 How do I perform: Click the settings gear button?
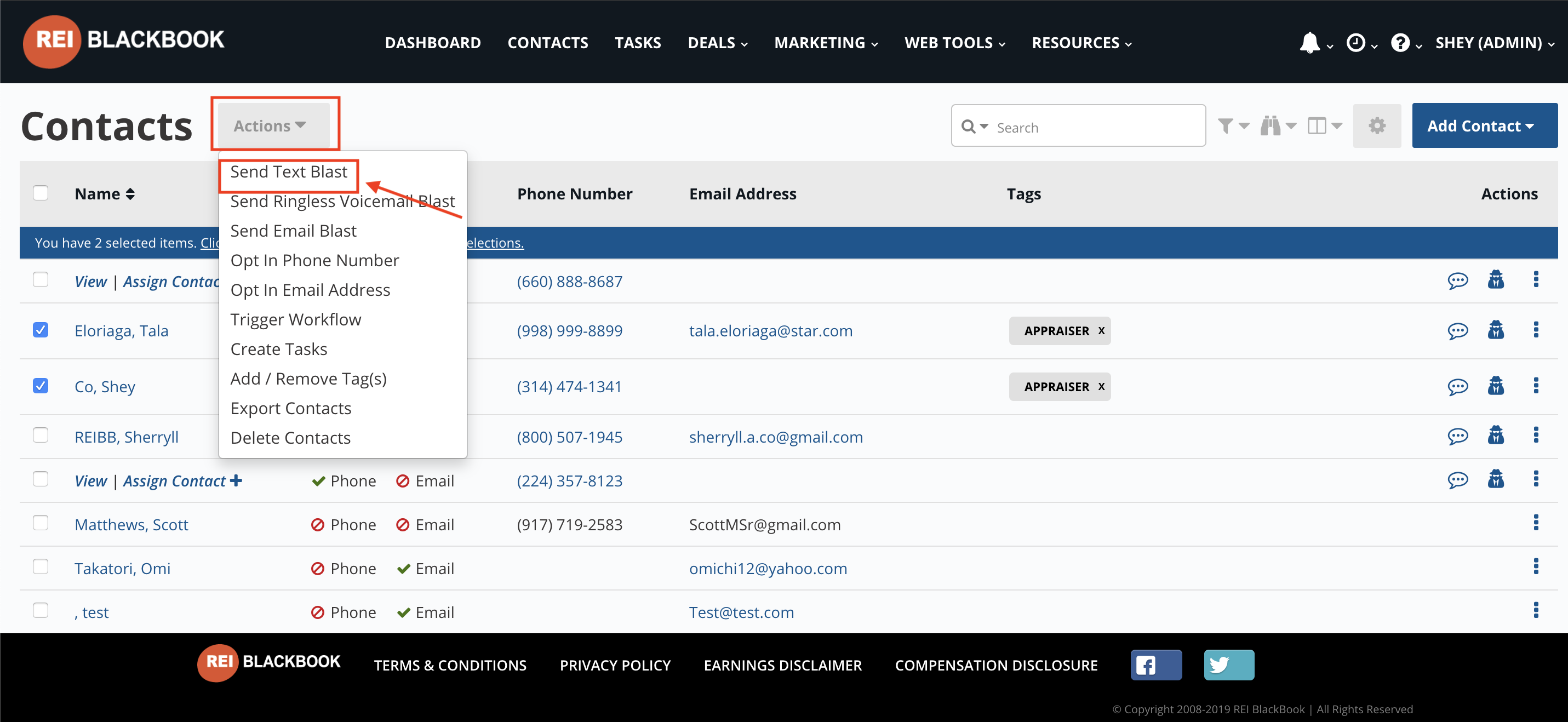[1377, 126]
